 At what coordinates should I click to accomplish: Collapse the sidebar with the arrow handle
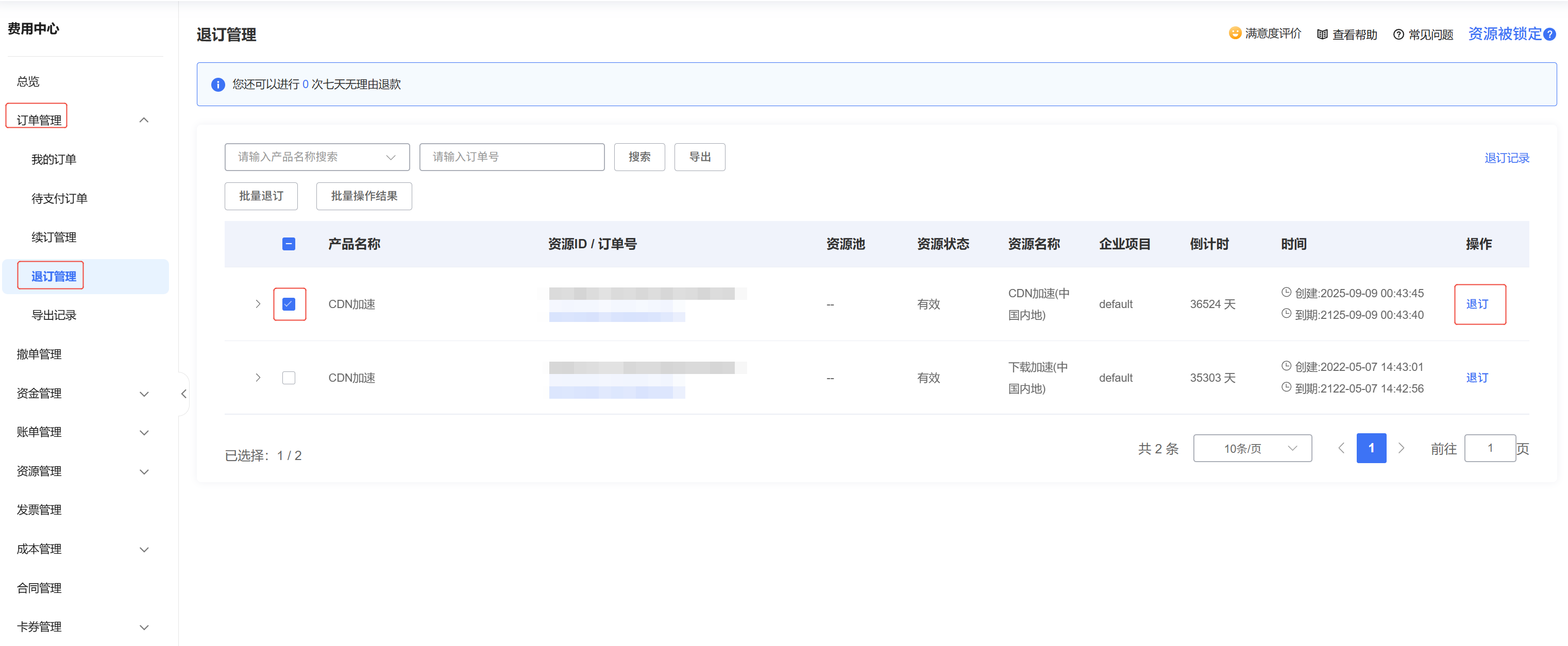click(183, 394)
